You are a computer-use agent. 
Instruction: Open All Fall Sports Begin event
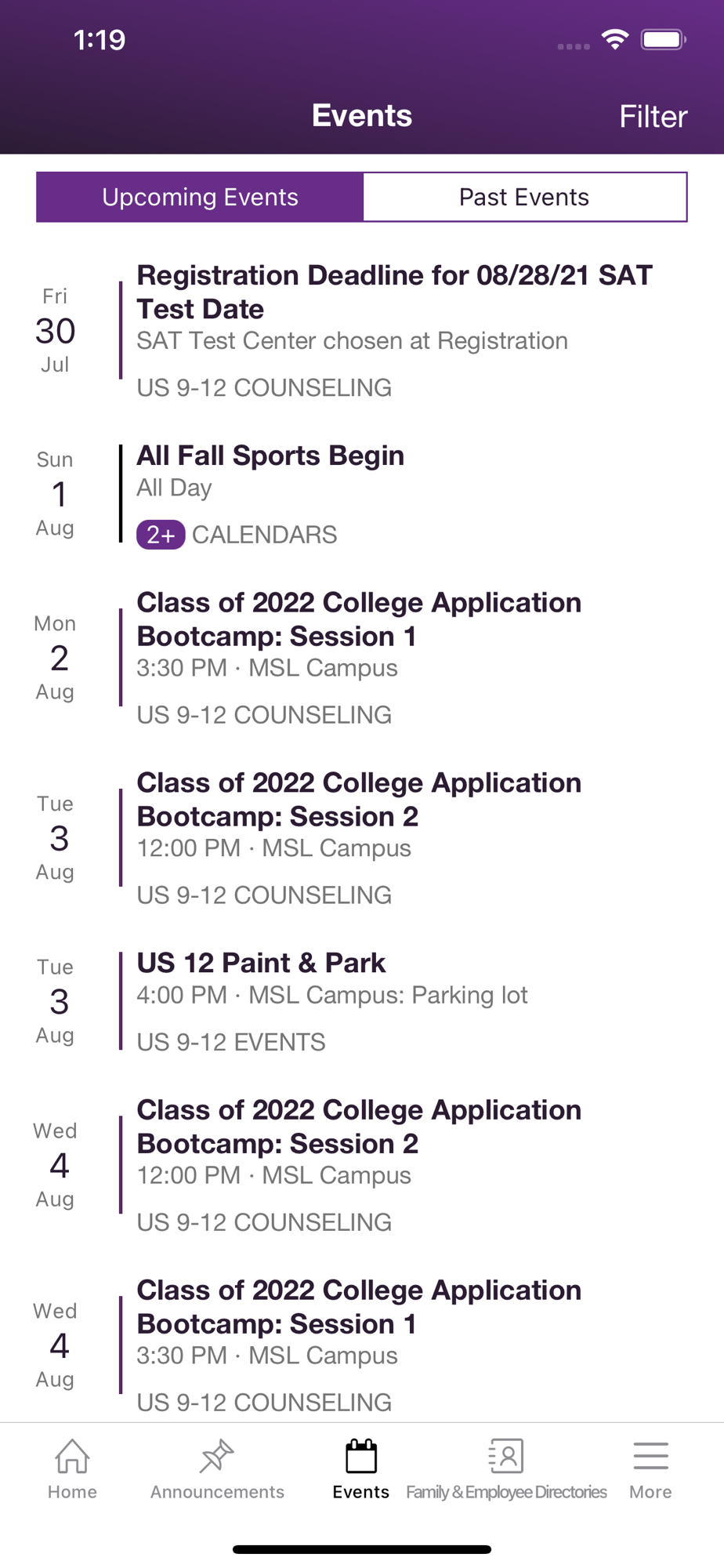point(270,456)
